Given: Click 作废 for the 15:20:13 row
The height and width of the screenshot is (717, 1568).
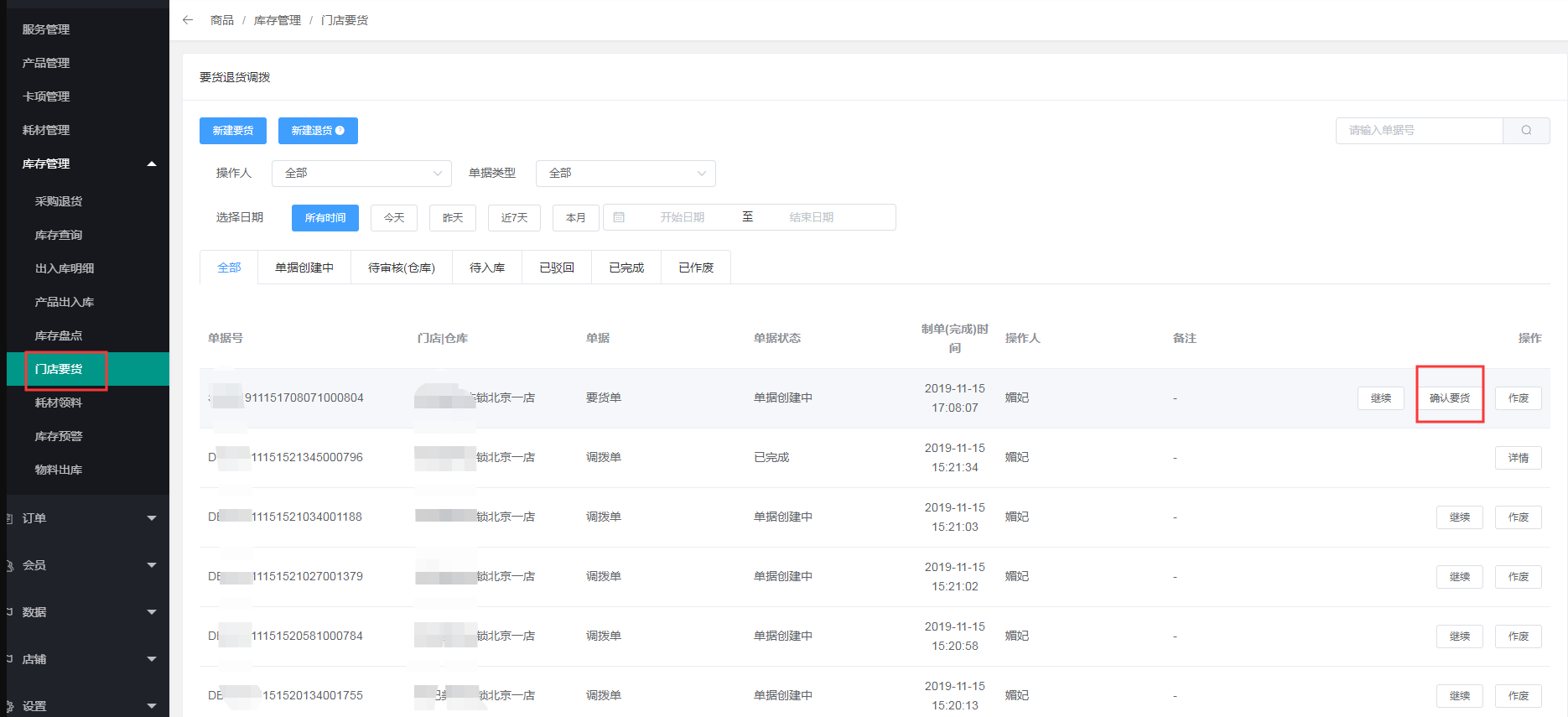Looking at the screenshot, I should click(1519, 696).
